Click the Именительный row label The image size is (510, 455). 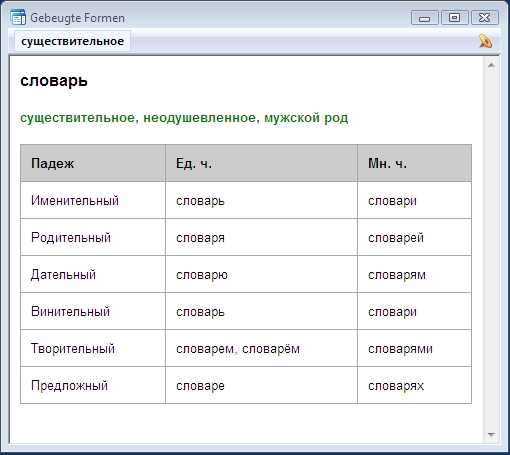(75, 201)
